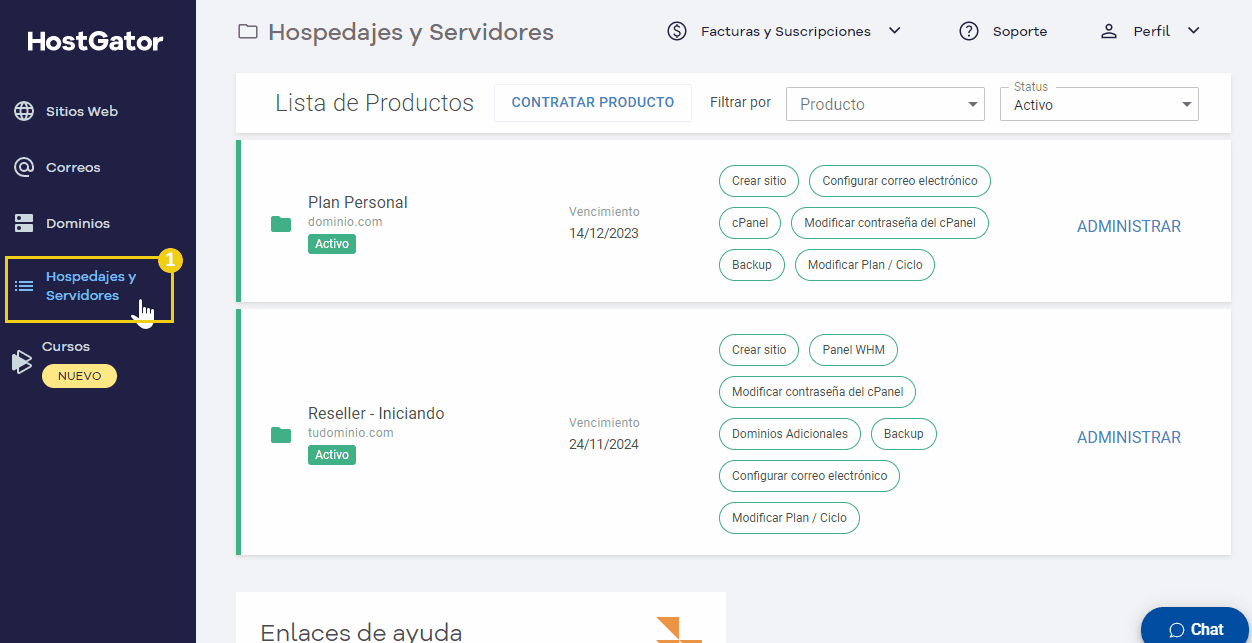Viewport: 1252px width, 643px height.
Task: Click the tudominio.com text
Action: [351, 433]
